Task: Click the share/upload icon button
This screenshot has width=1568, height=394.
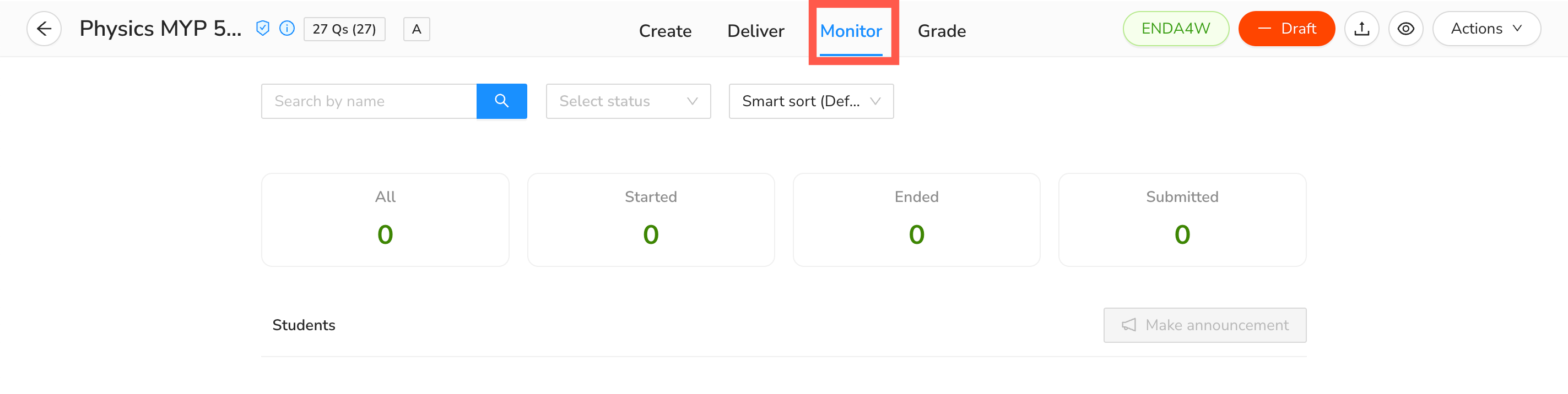Action: point(1361,29)
